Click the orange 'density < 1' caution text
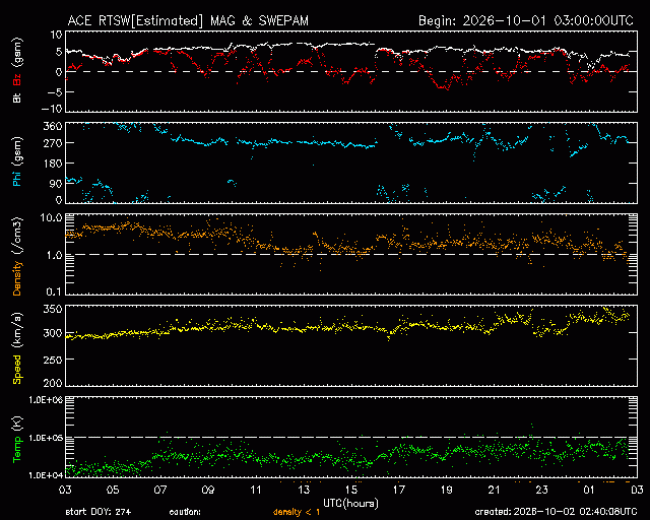Screen dimensions: 650x520 [296, 512]
